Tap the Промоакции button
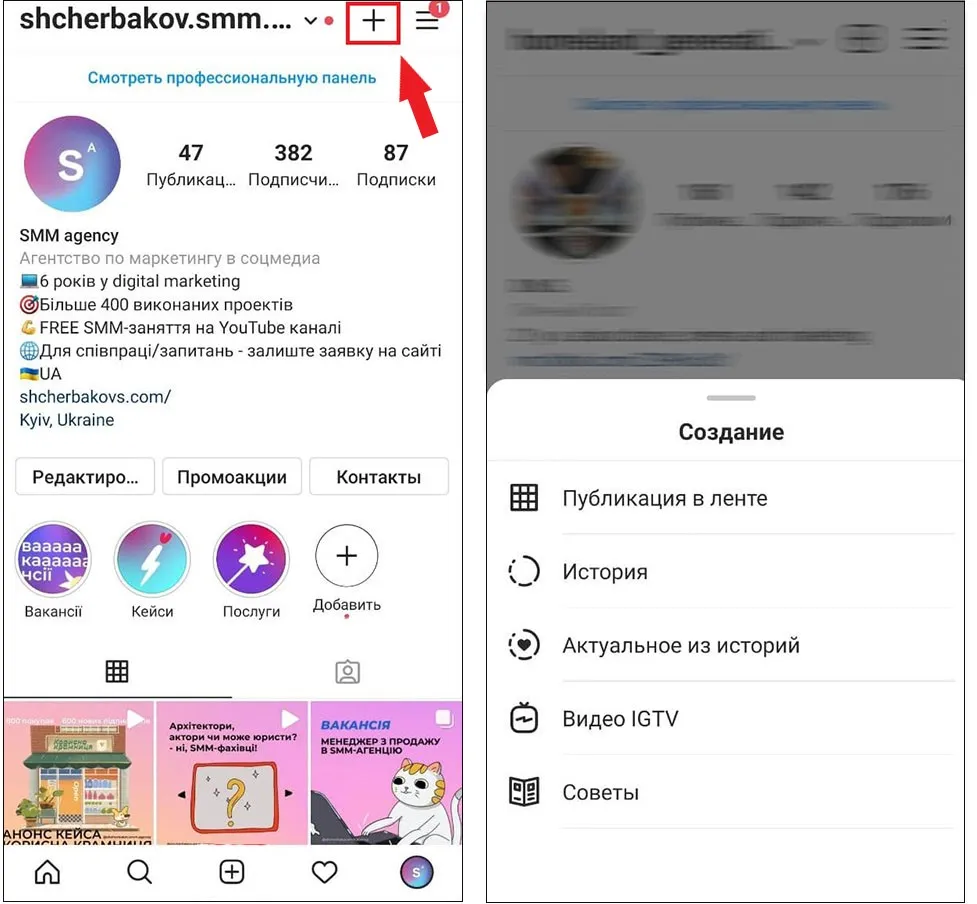Screen dimensions: 977x904 pos(232,477)
